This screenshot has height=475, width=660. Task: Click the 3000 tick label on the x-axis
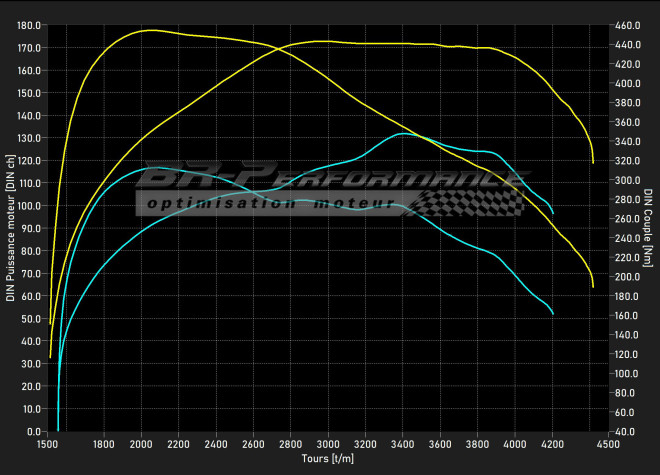(327, 443)
